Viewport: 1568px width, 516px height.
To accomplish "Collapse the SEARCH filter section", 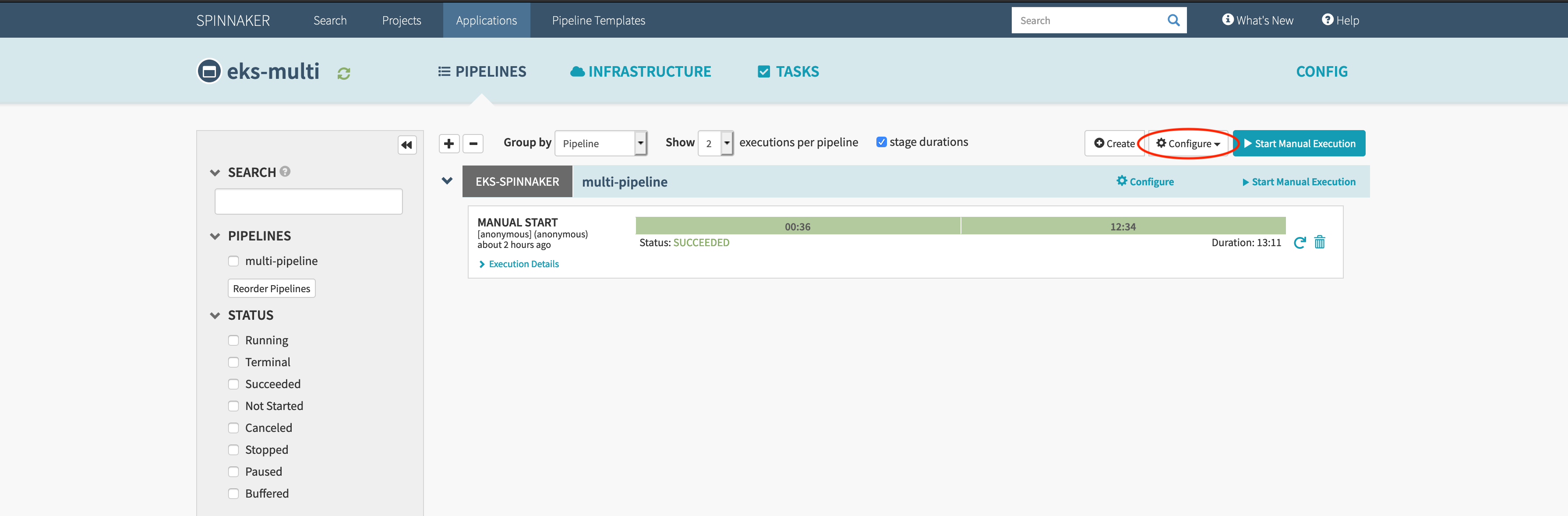I will click(x=215, y=173).
